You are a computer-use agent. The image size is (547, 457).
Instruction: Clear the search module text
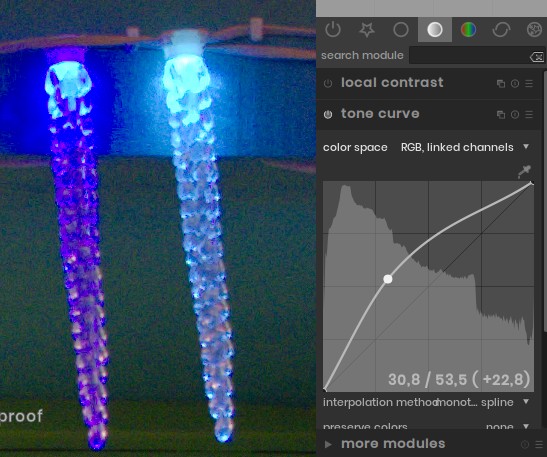[537, 57]
